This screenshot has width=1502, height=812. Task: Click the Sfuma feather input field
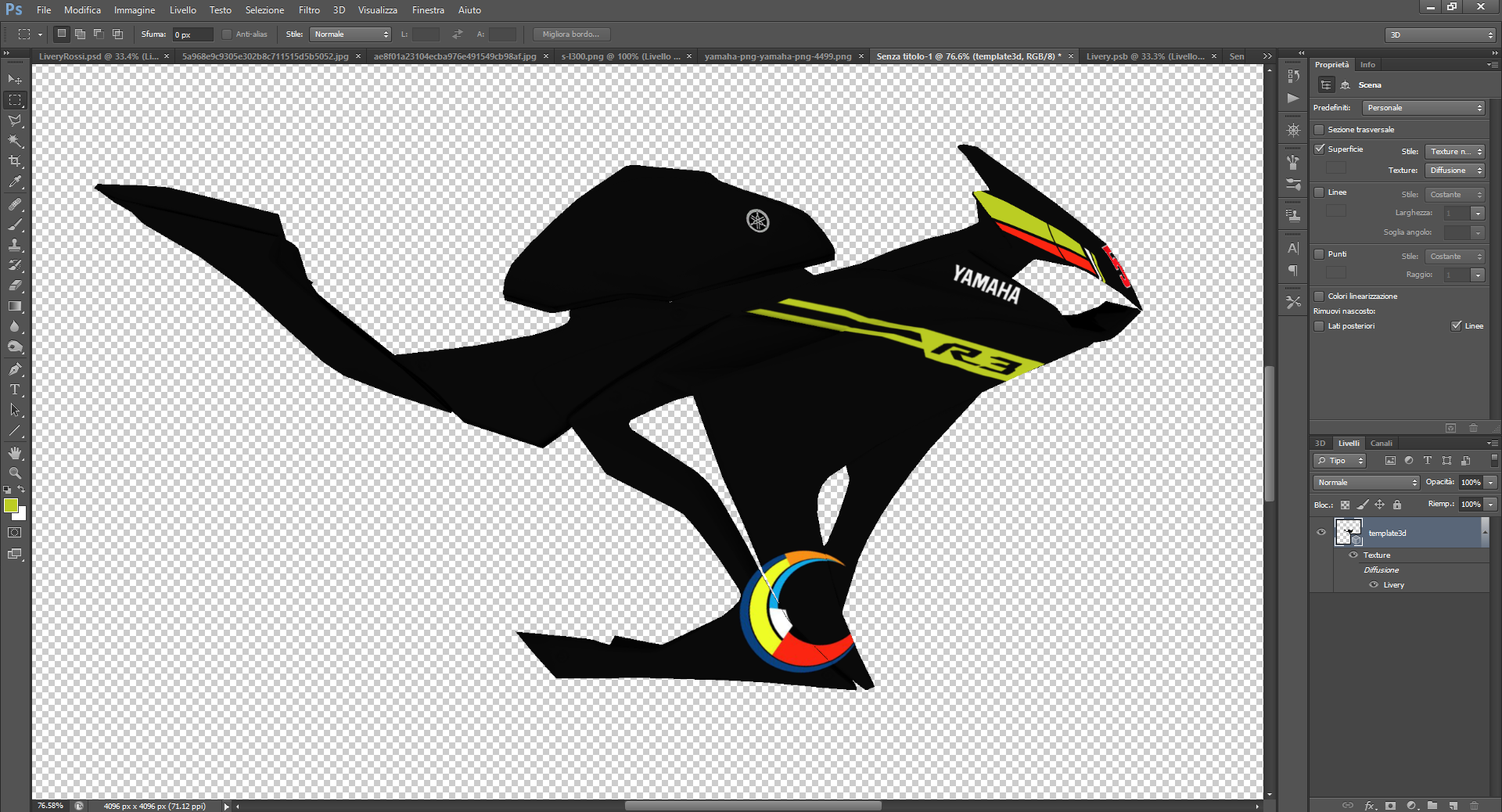(192, 34)
